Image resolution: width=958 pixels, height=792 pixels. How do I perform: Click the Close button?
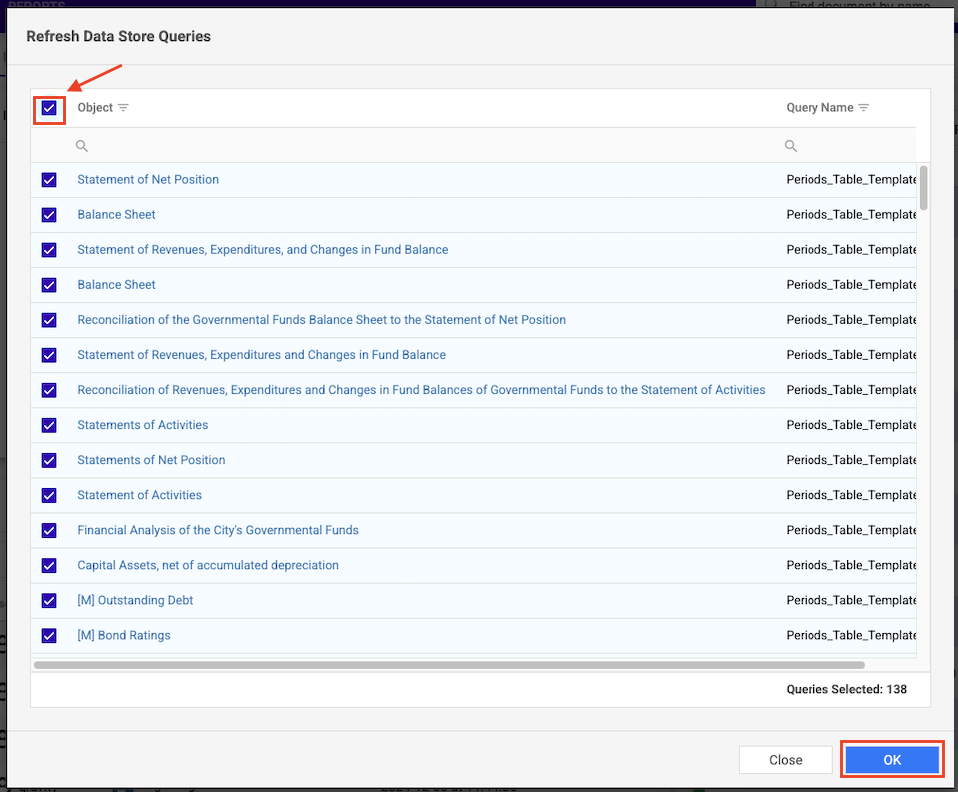(786, 760)
